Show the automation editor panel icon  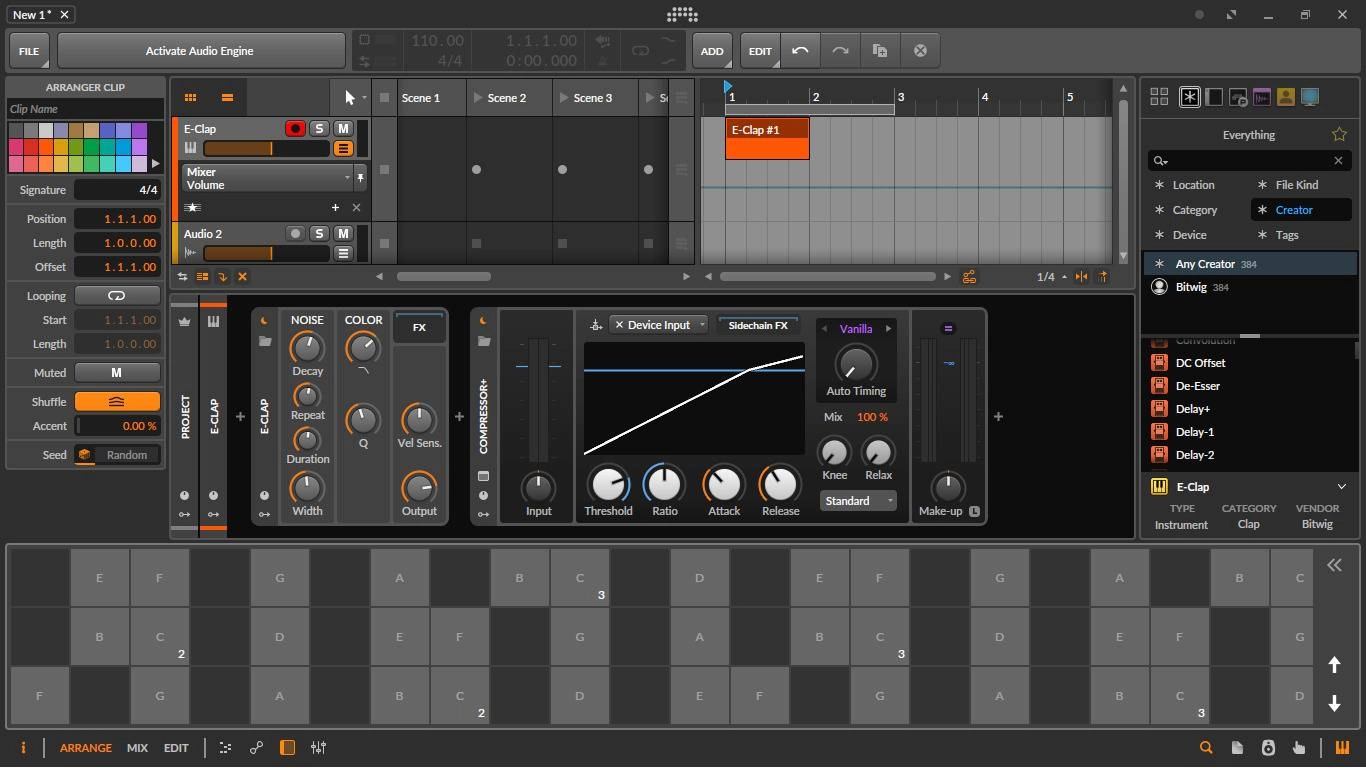(256, 748)
